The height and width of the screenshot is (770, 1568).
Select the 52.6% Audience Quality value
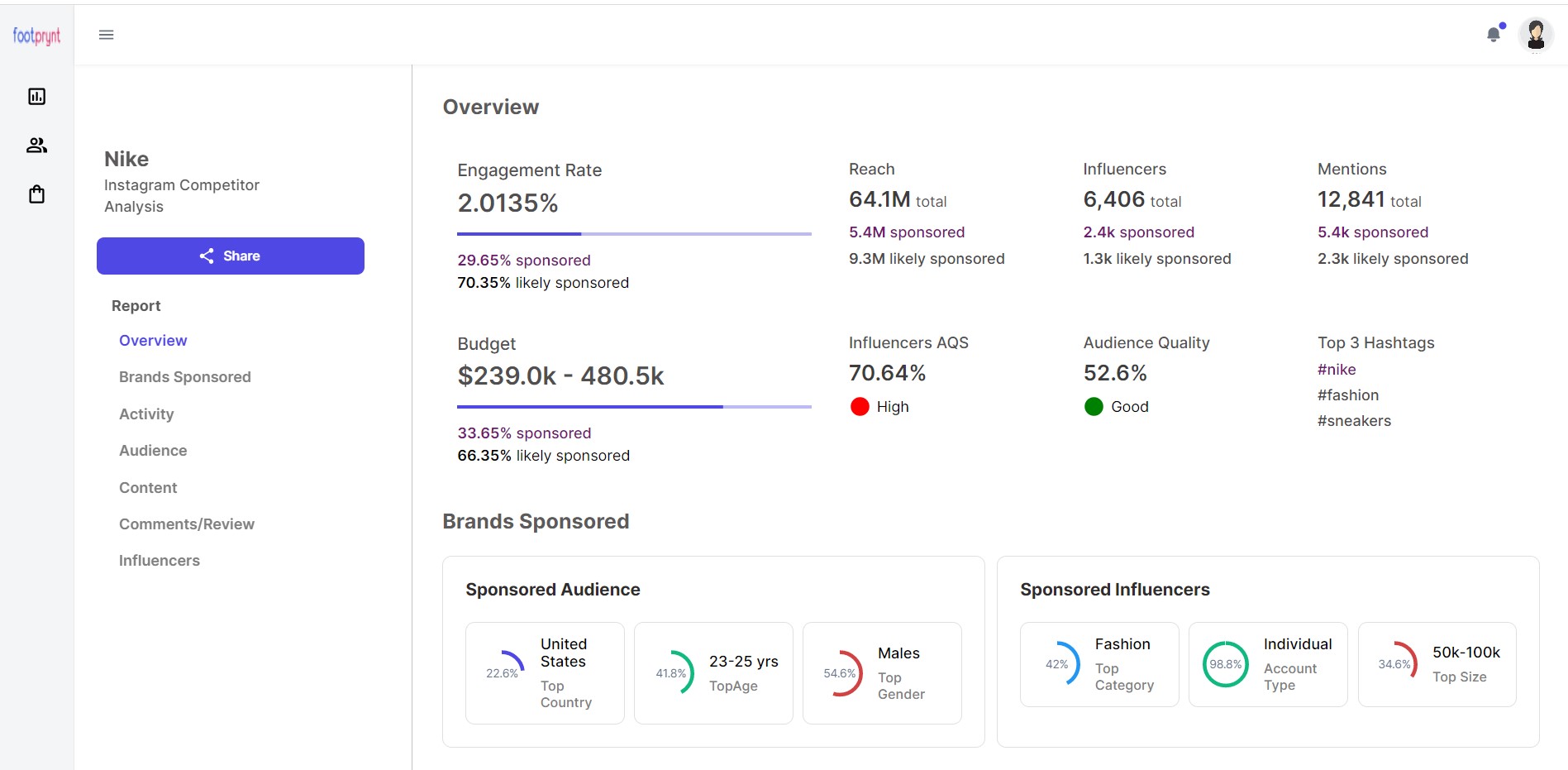tap(1115, 373)
